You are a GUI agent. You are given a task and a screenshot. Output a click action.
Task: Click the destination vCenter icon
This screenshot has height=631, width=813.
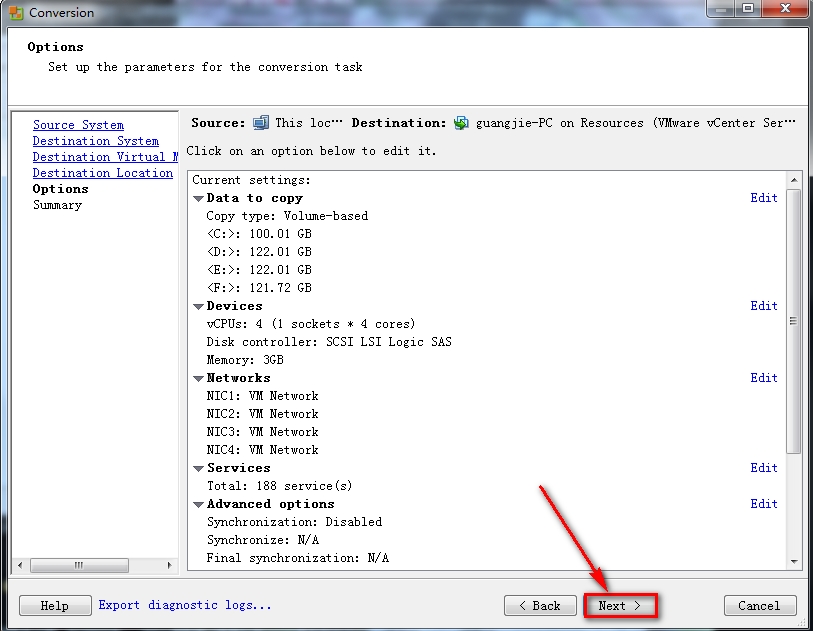click(461, 123)
